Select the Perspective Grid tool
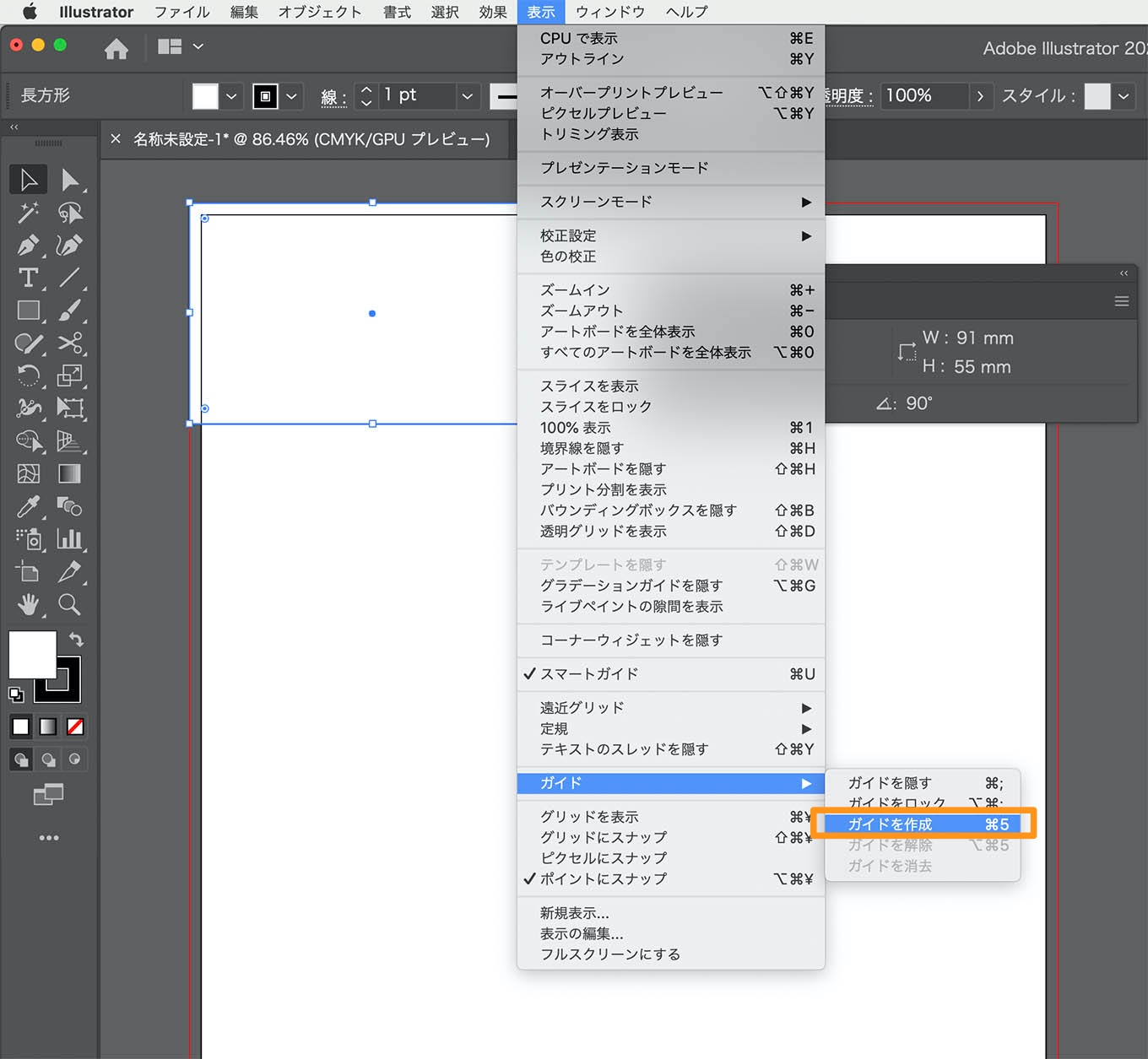The image size is (1148, 1059). point(70,441)
